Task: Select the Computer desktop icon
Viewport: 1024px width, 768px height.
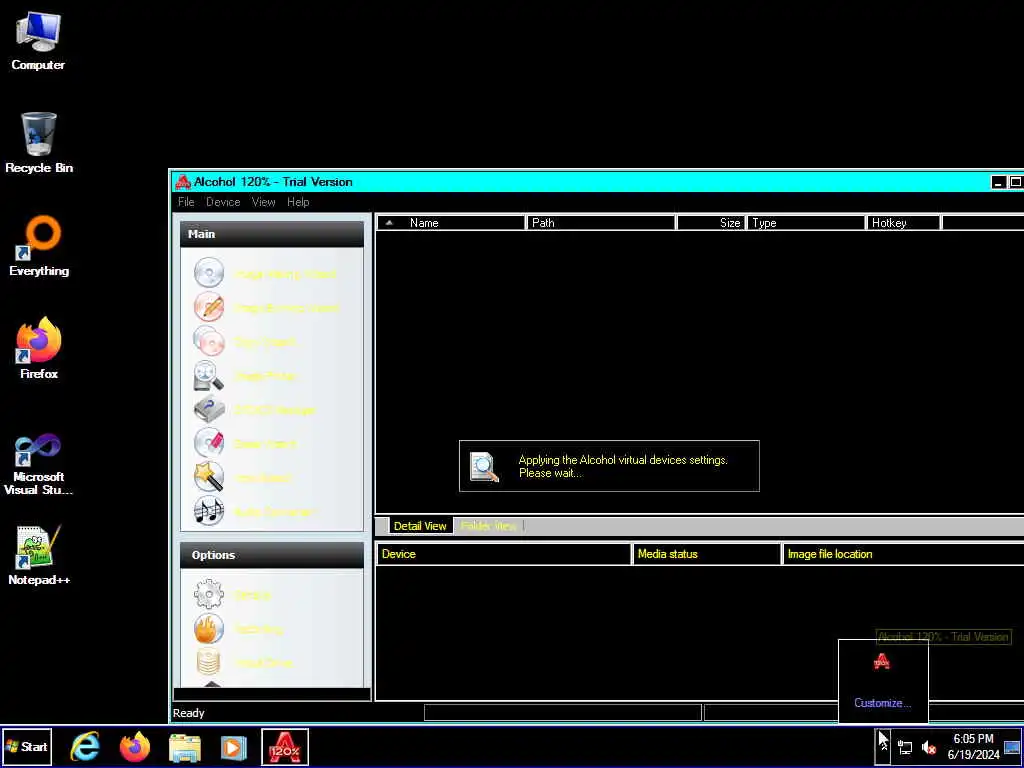Action: point(38,42)
